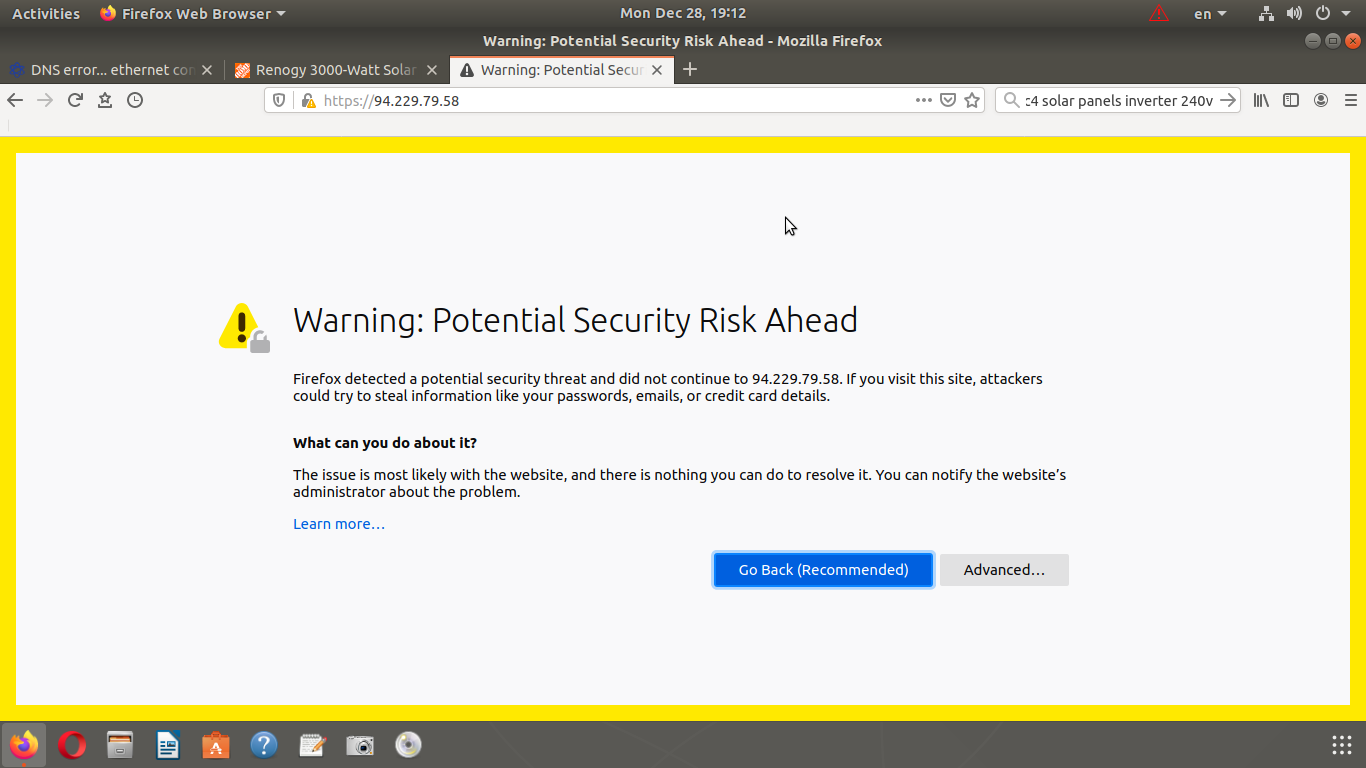Bookmark this page with the star
Screen dimensions: 1366x768
(972, 100)
